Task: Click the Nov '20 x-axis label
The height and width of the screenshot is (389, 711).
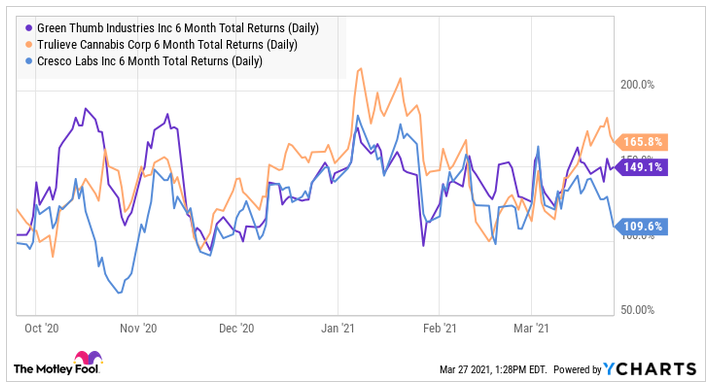Action: pyautogui.click(x=138, y=328)
